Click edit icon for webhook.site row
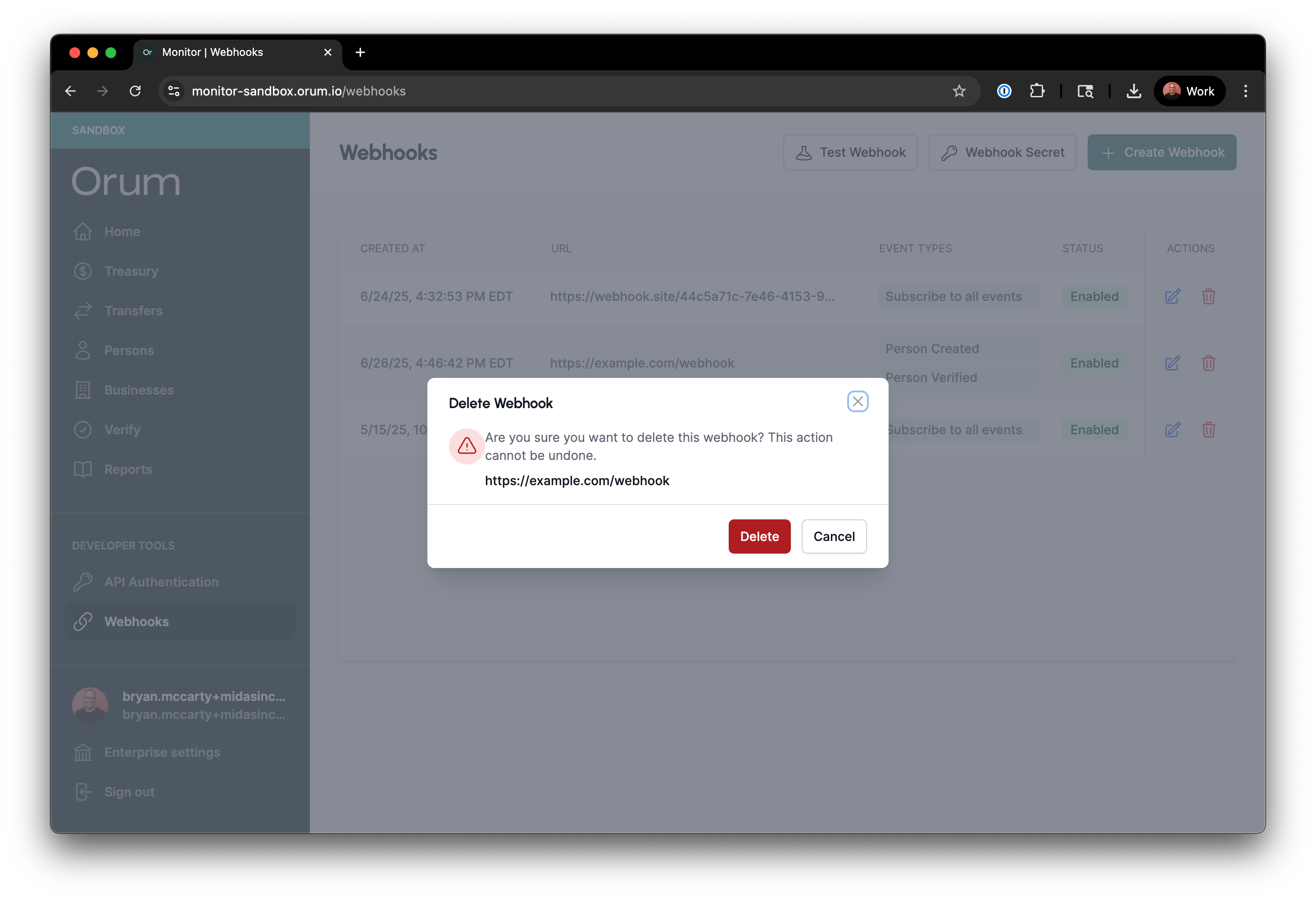 1172,296
